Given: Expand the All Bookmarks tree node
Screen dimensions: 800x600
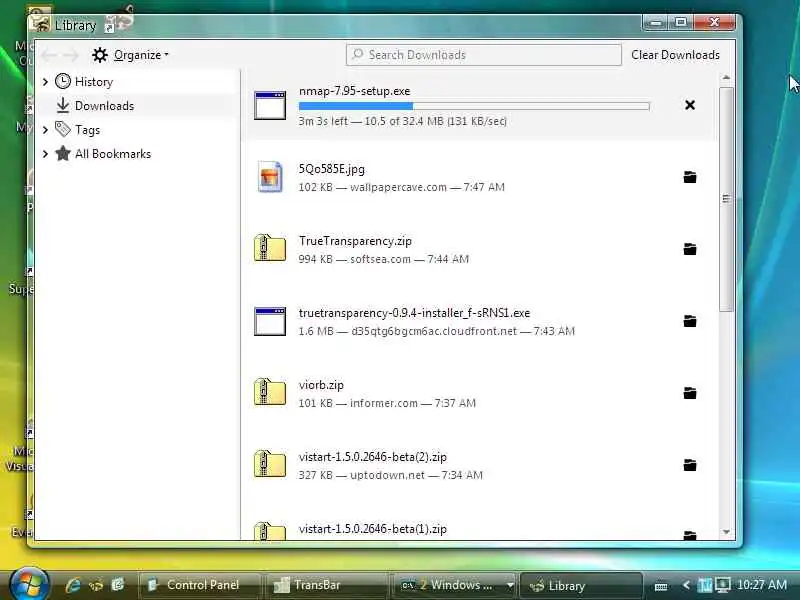Looking at the screenshot, I should [45, 154].
